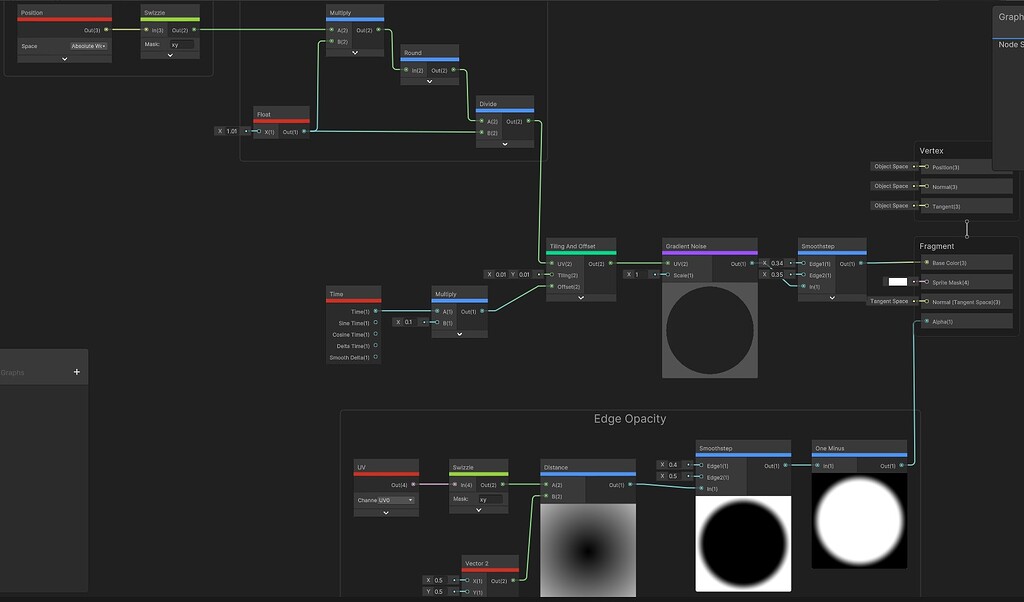Open the Channel dropdown on the UV node
Screen dimensions: 1024x602
(x=384, y=499)
